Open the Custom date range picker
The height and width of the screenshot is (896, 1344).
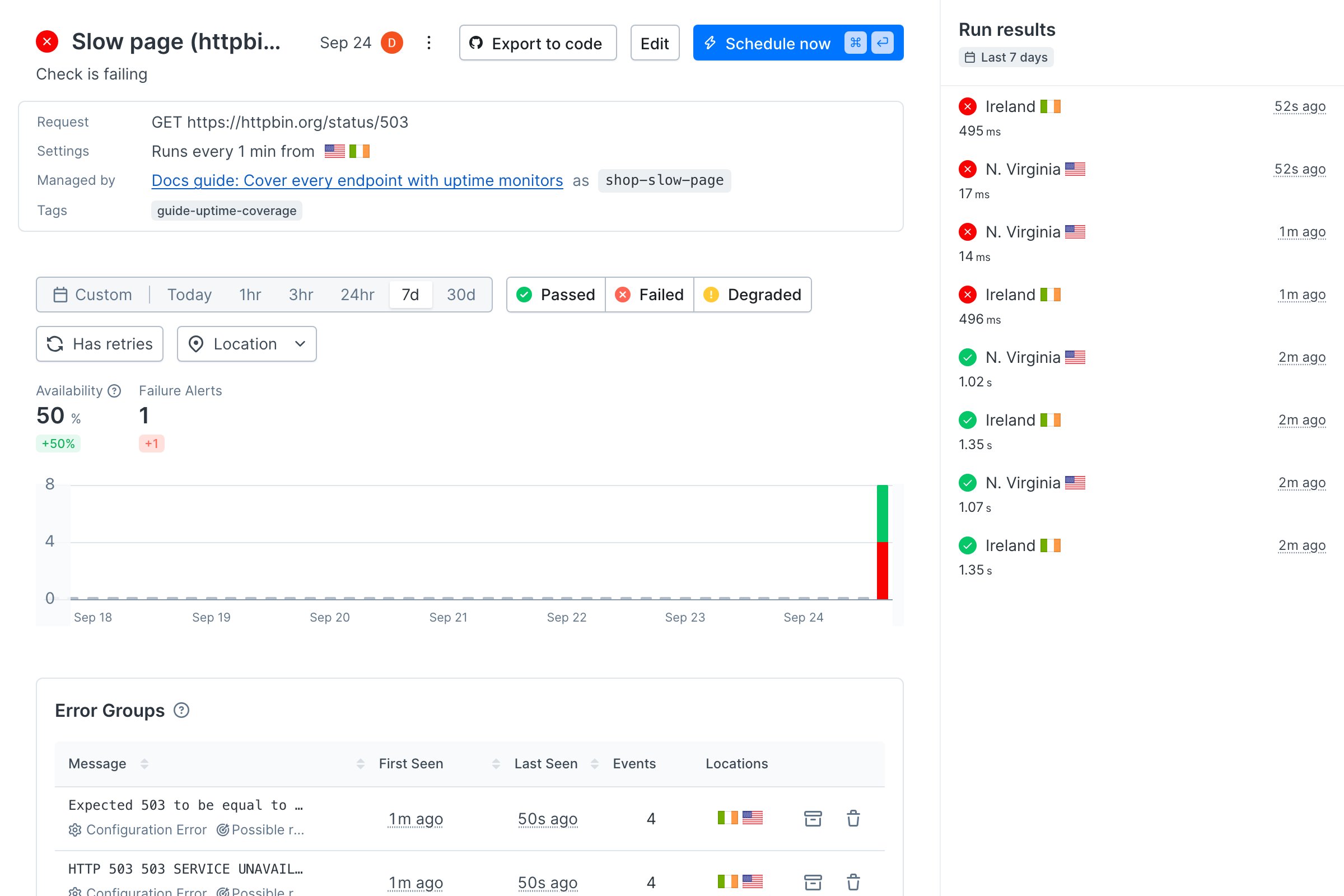coord(92,295)
